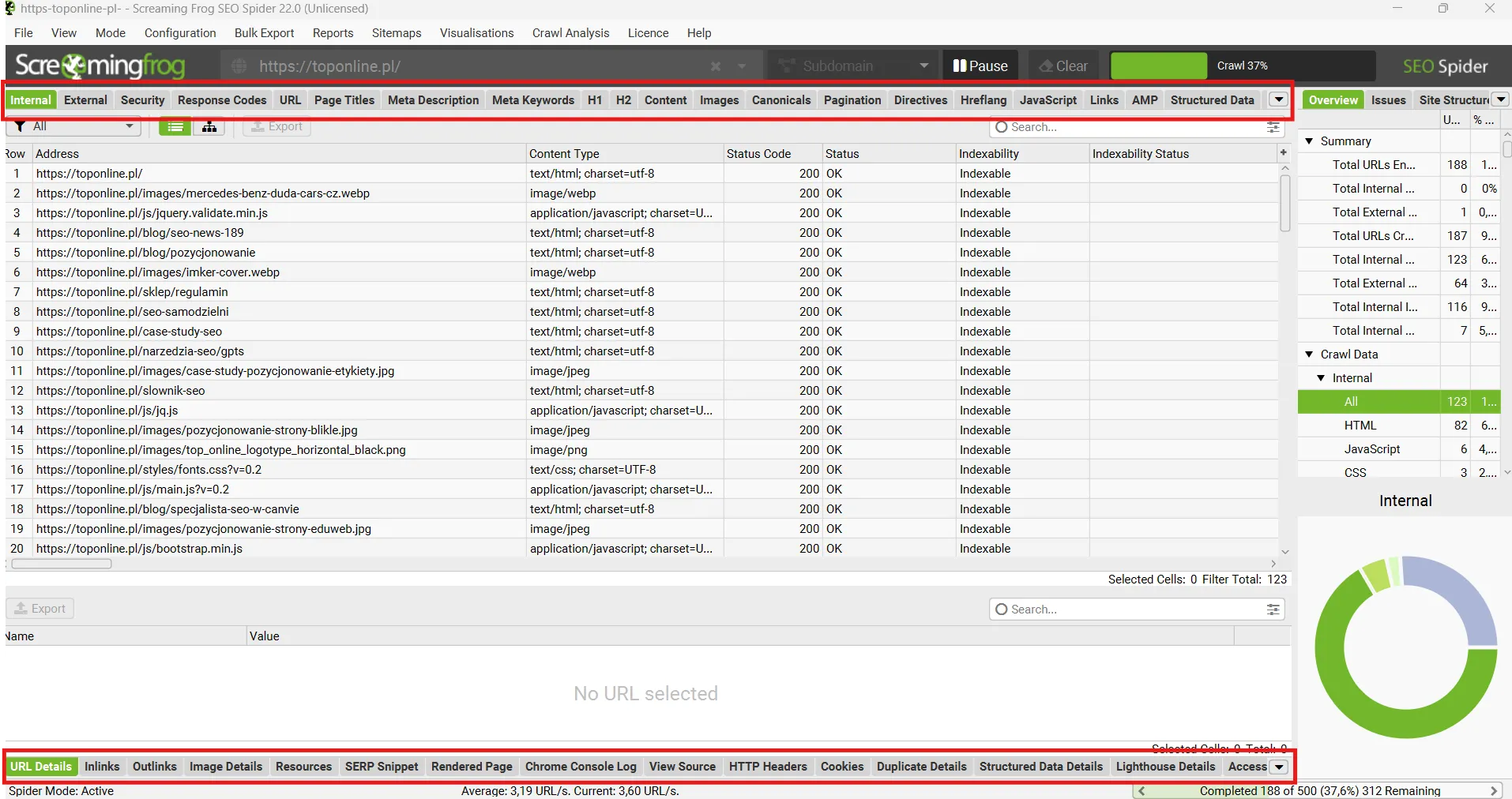The width and height of the screenshot is (1512, 799).
Task: Go to previous status bar item arrow
Action: point(1142,790)
